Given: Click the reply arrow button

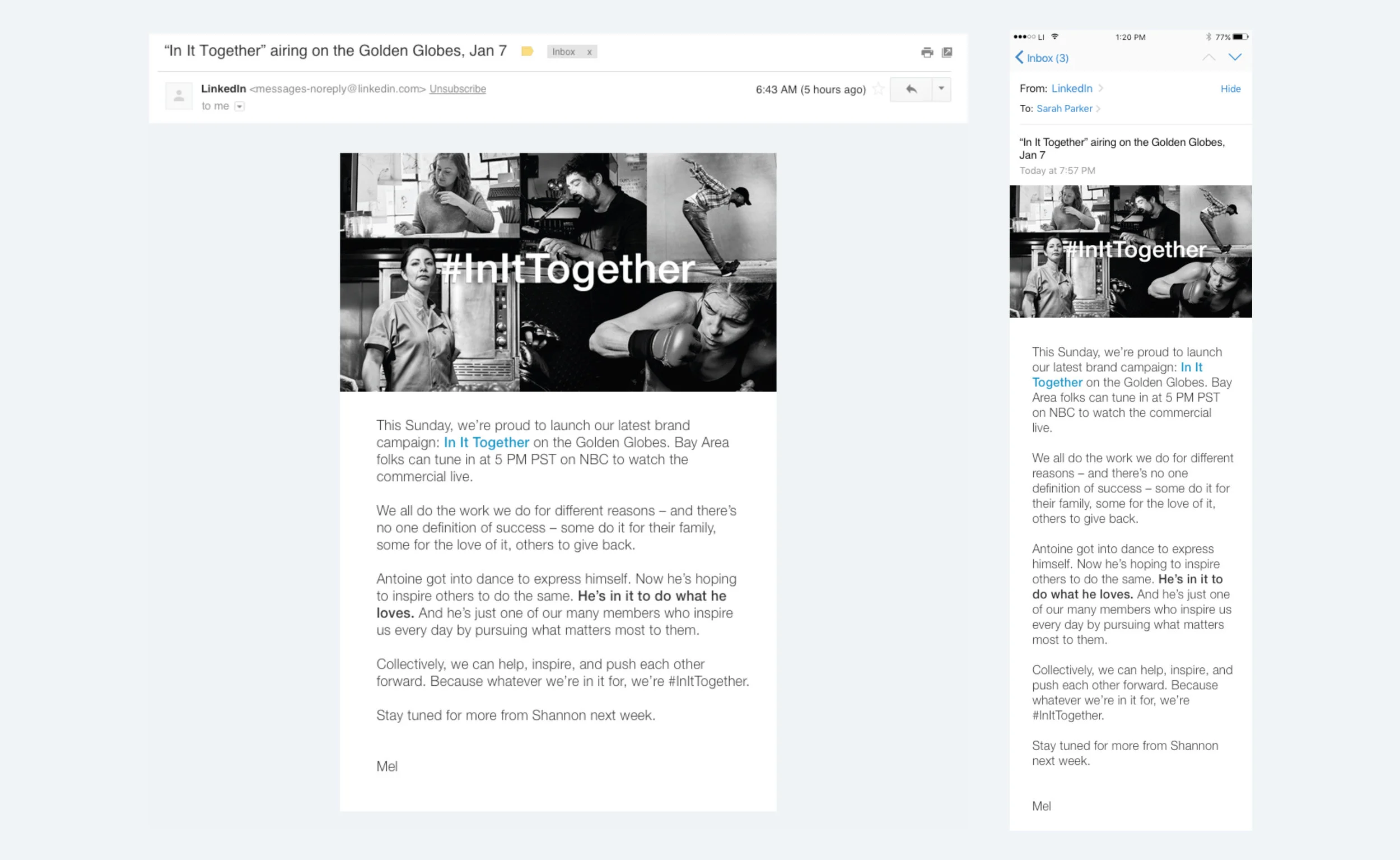Looking at the screenshot, I should click(x=911, y=89).
